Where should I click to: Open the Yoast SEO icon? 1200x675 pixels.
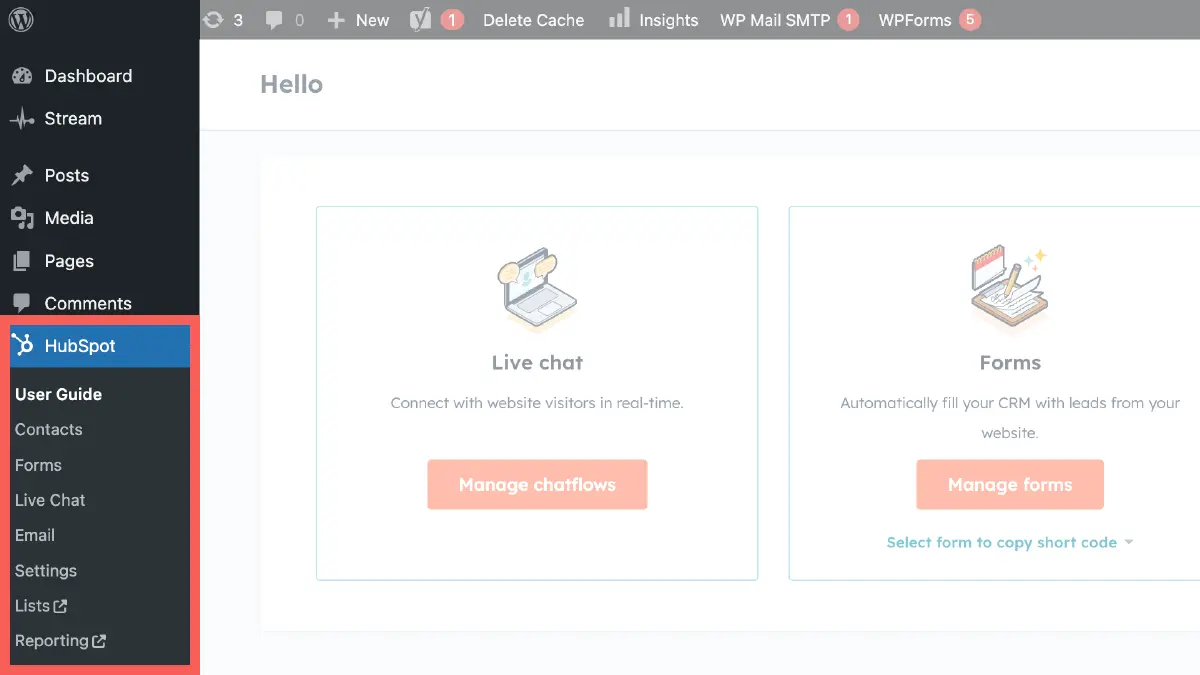[x=421, y=20]
